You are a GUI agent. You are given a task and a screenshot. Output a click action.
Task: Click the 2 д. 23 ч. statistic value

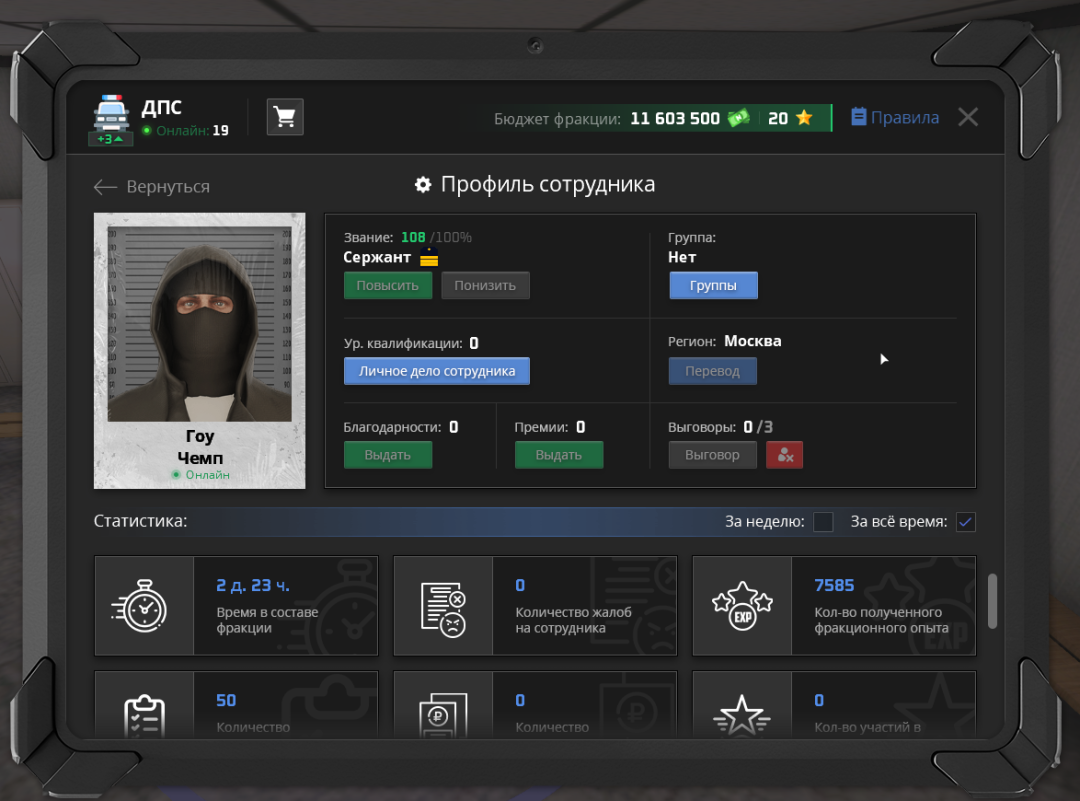click(253, 585)
